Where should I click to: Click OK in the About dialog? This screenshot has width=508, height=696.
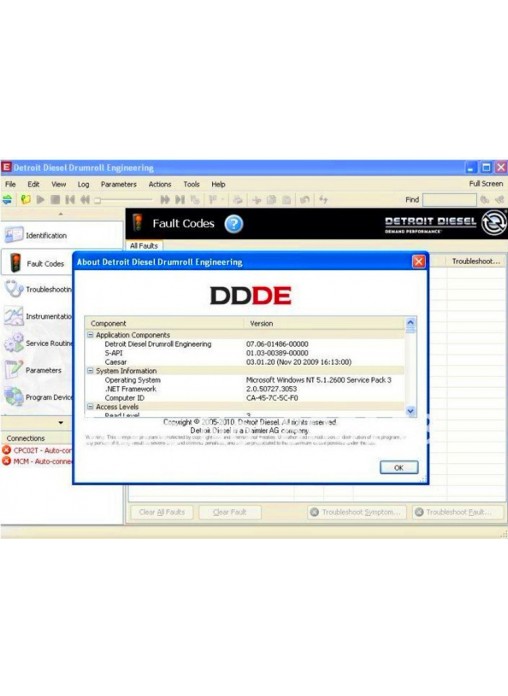[399, 467]
